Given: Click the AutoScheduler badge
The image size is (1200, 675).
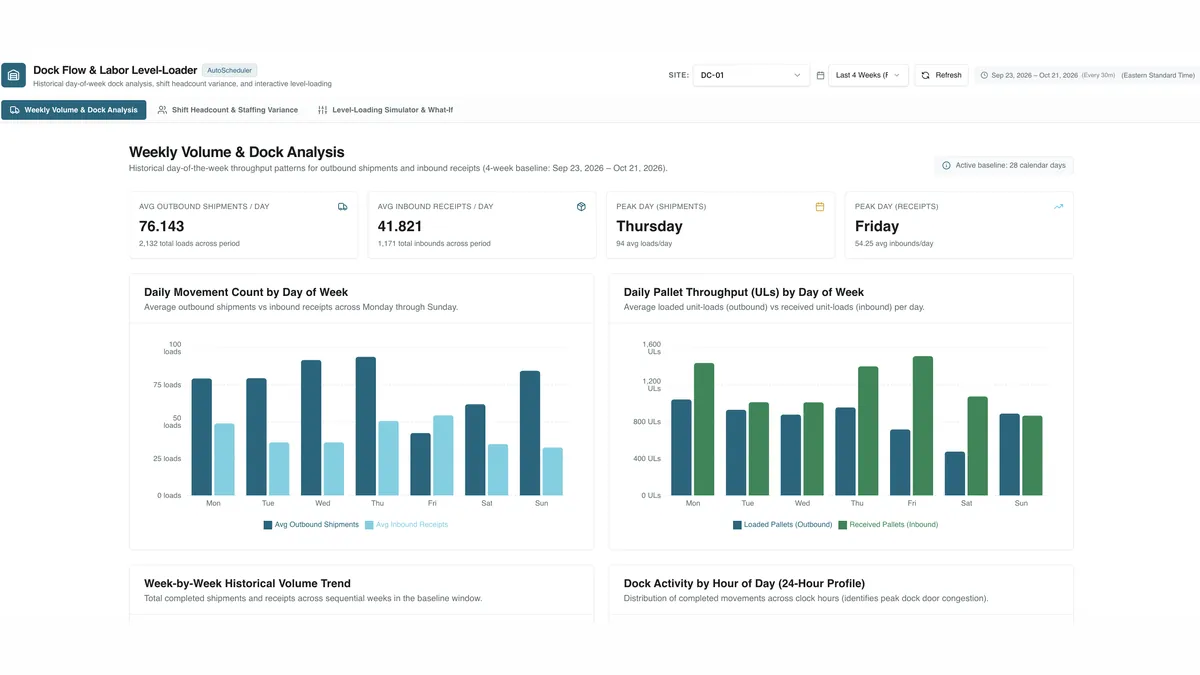Looking at the screenshot, I should tap(230, 70).
